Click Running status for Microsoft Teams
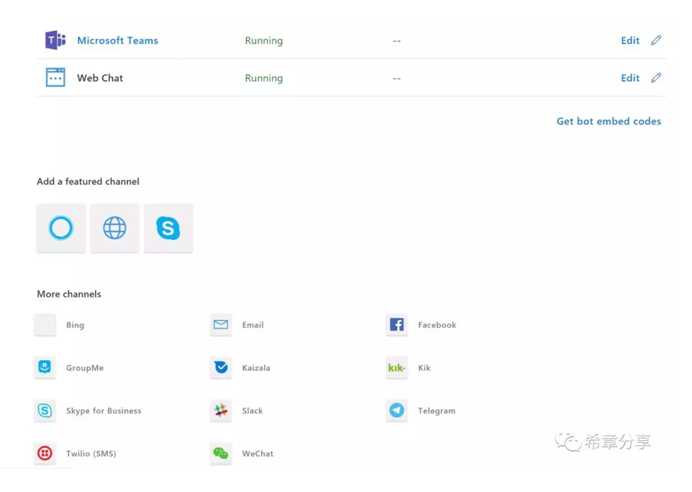This screenshot has height=492, width=692. (x=264, y=41)
